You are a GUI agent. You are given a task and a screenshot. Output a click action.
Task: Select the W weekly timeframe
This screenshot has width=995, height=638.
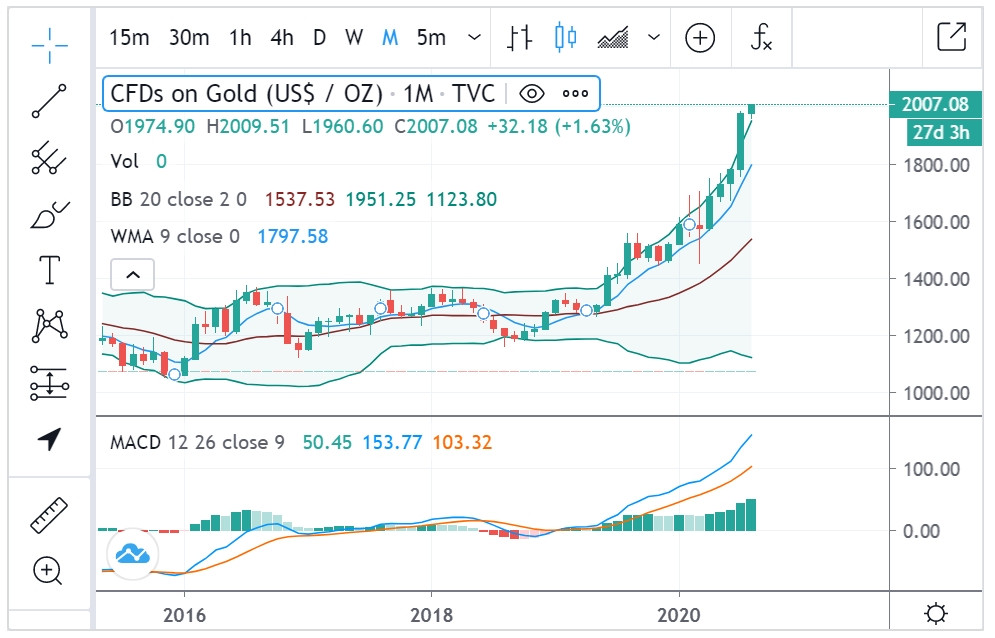[354, 38]
